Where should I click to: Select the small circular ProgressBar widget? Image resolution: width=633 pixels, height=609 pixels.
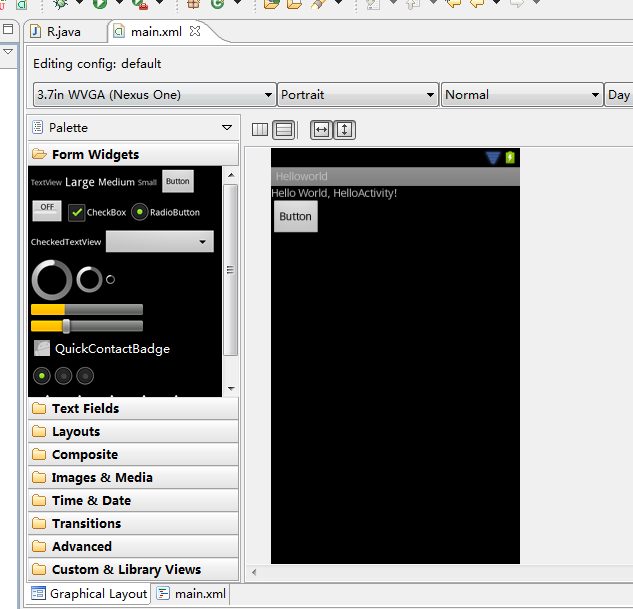click(110, 279)
